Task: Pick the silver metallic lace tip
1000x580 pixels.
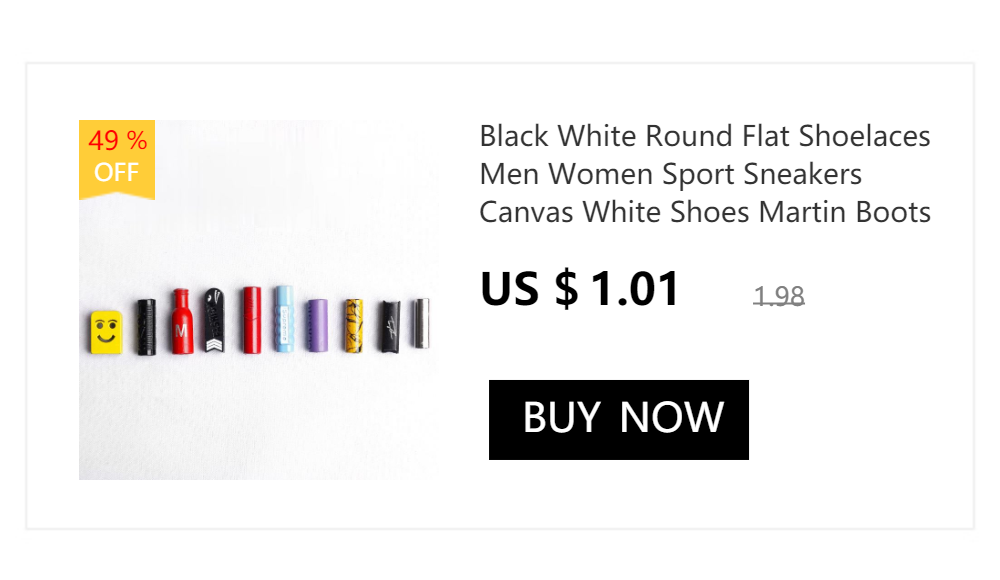Action: pyautogui.click(x=422, y=323)
